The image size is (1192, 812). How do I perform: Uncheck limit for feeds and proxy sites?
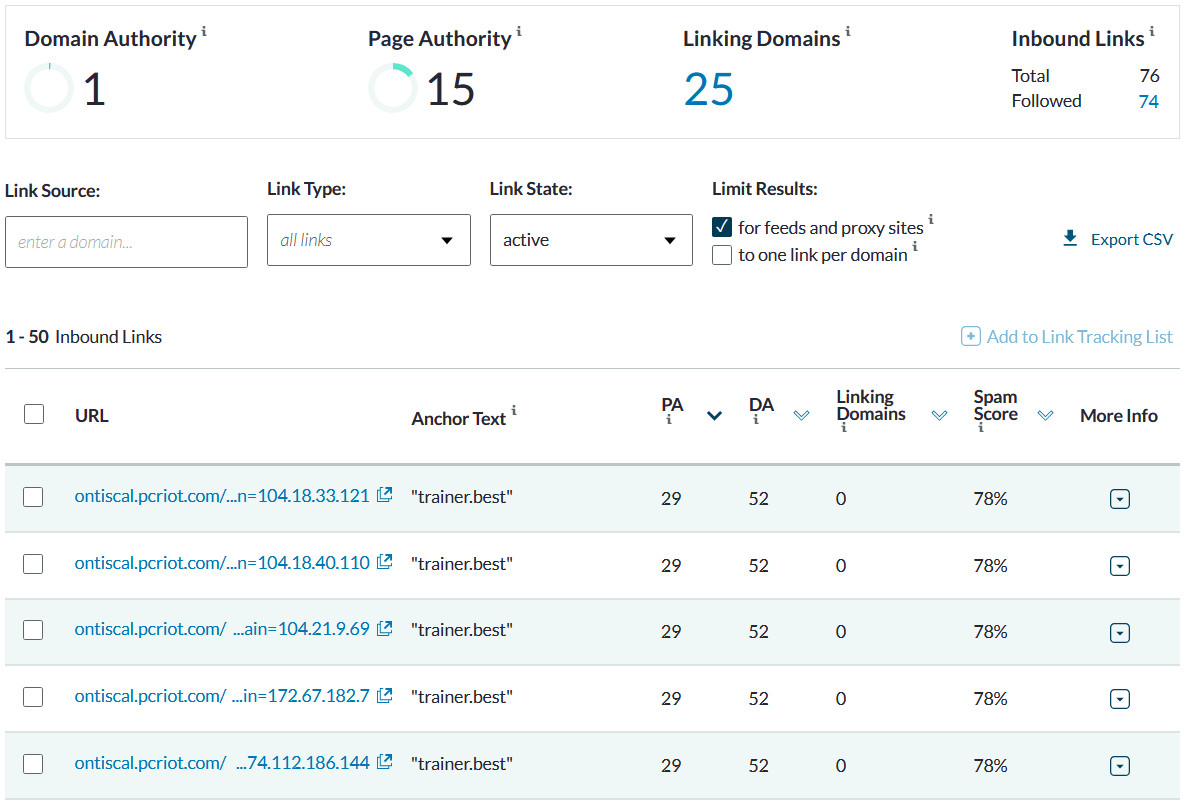coord(722,227)
